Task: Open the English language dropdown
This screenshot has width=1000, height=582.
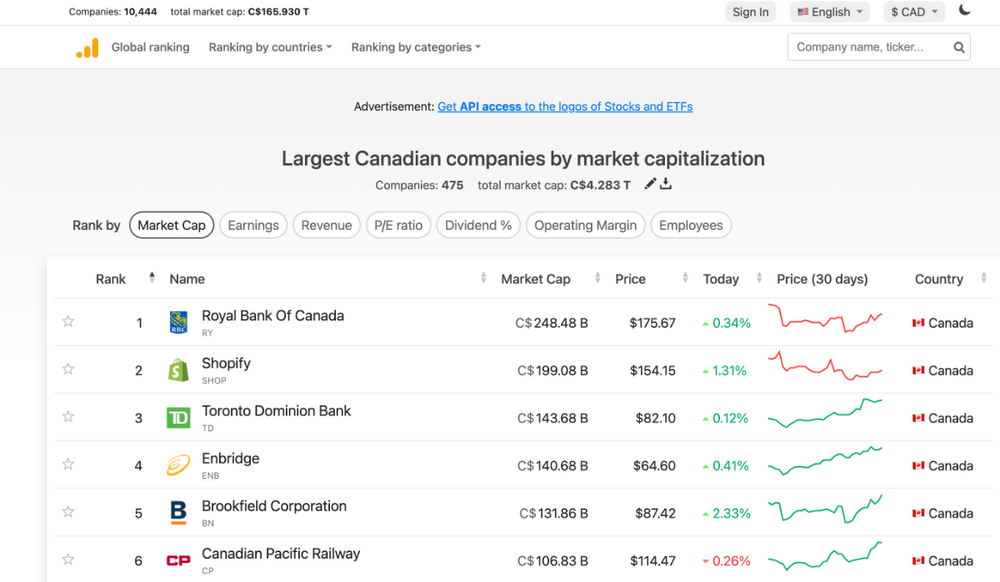Action: [830, 12]
